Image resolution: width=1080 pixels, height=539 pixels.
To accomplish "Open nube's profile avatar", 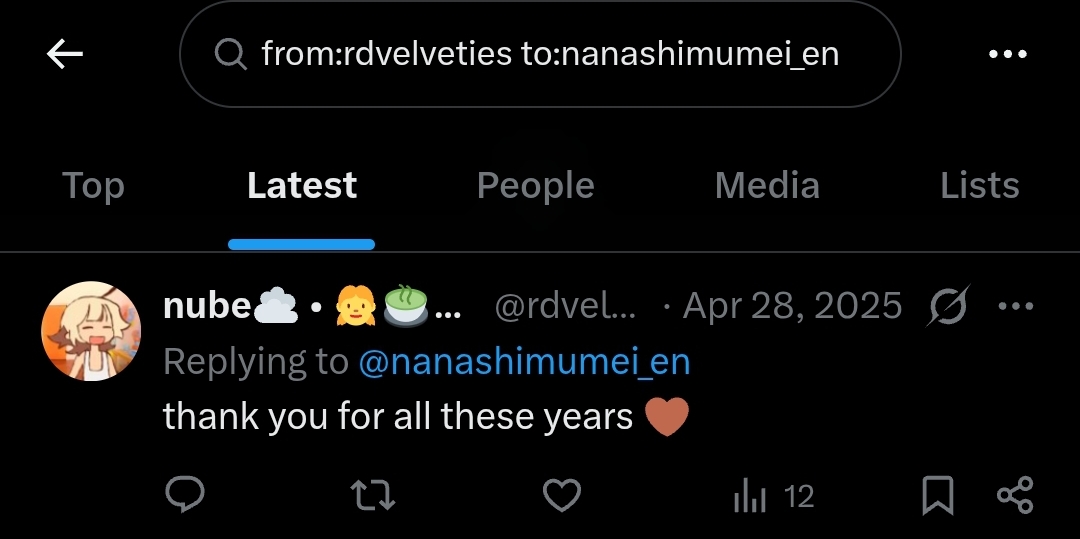I will click(91, 331).
